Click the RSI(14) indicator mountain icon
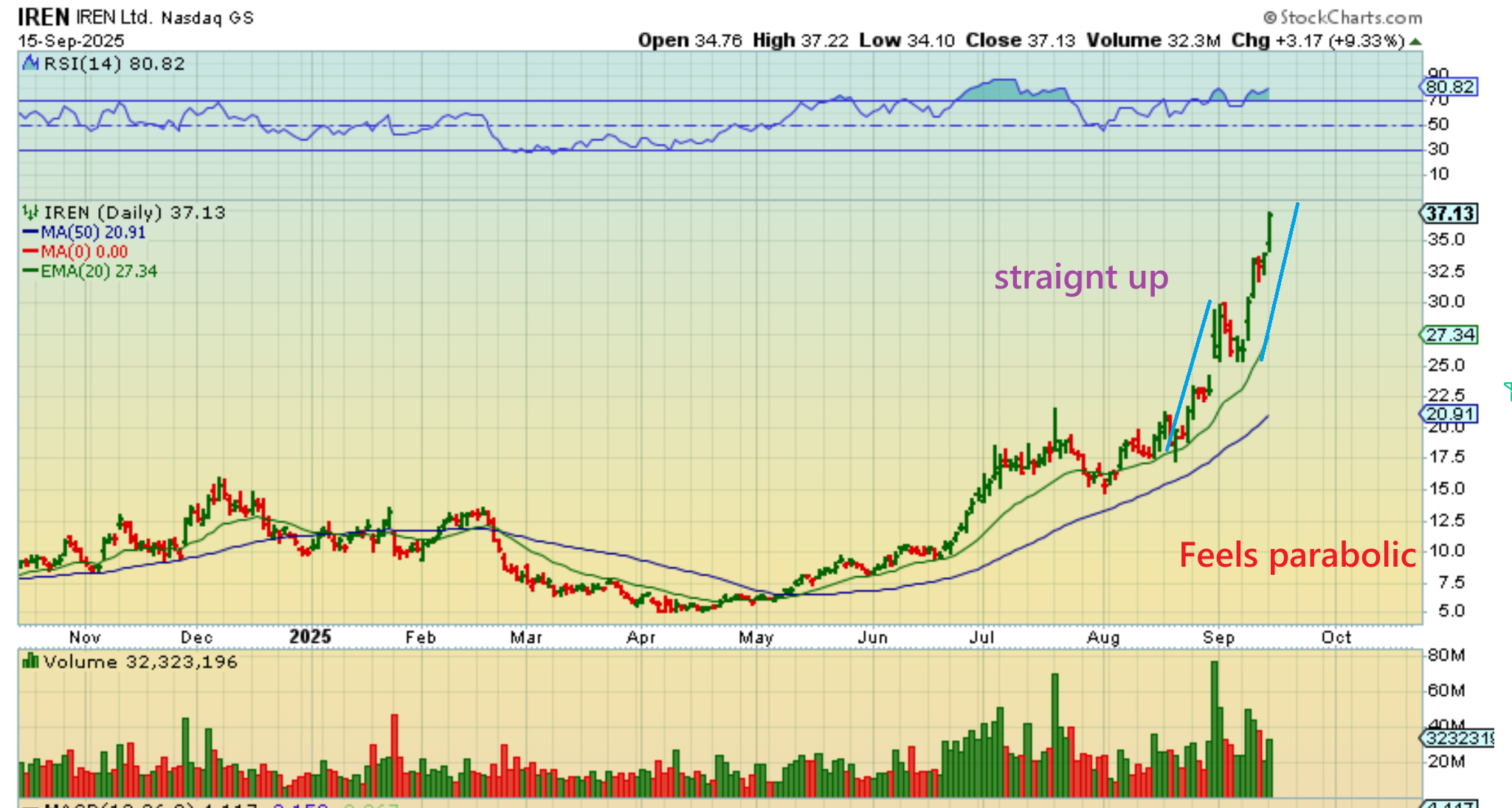 pyautogui.click(x=30, y=63)
